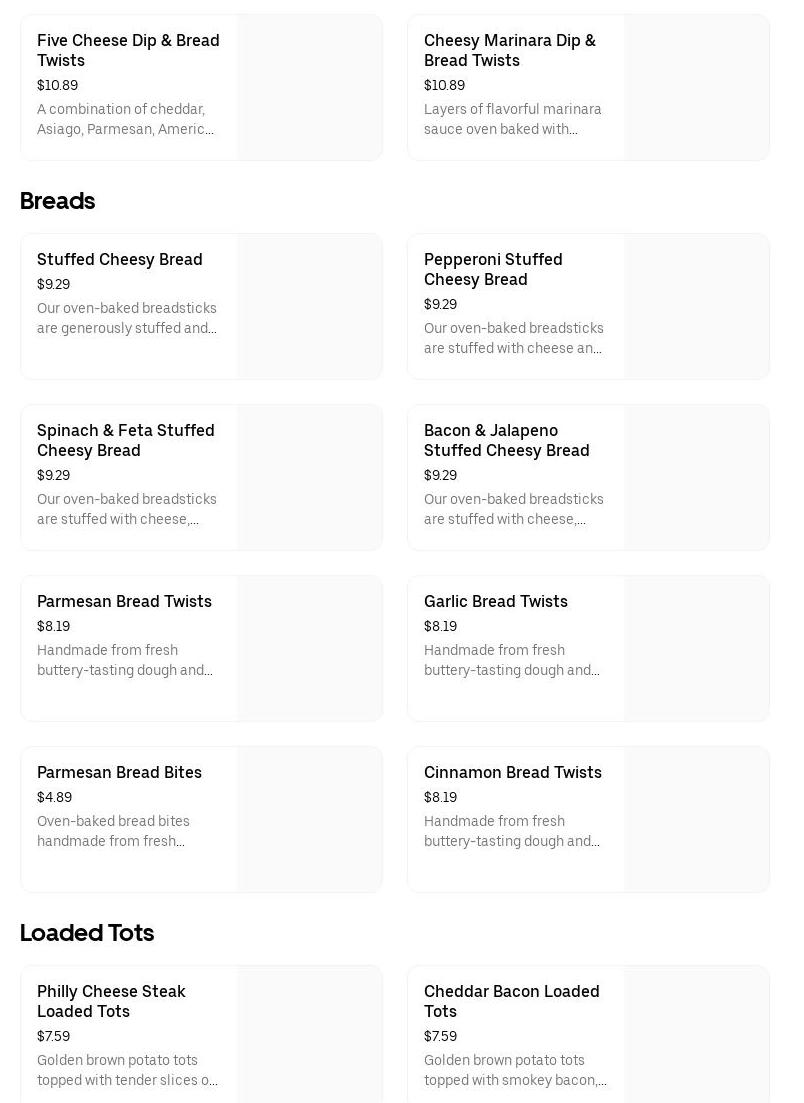
Task: Choose Pepperoni Stuffed Cheesy Bread
Action: (x=493, y=269)
